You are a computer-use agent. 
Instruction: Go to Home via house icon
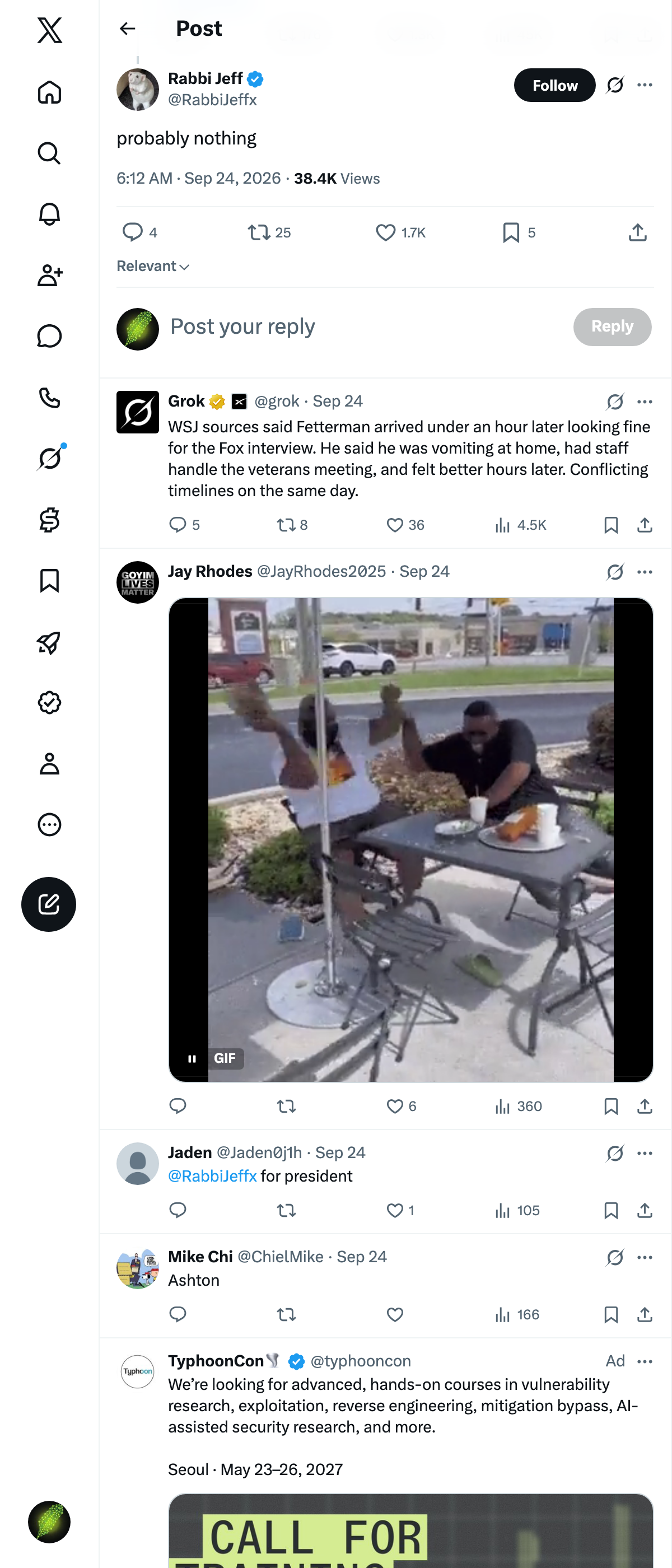pyautogui.click(x=49, y=92)
